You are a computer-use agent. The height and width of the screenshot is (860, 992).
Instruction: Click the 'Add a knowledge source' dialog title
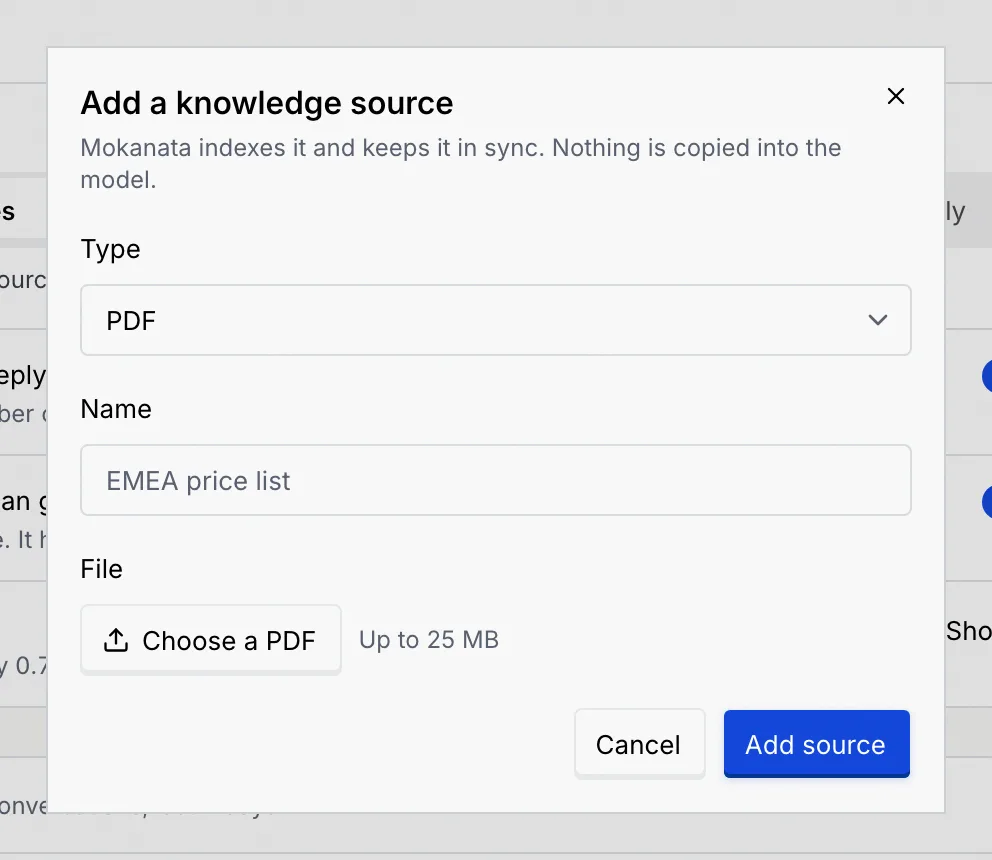pos(266,103)
